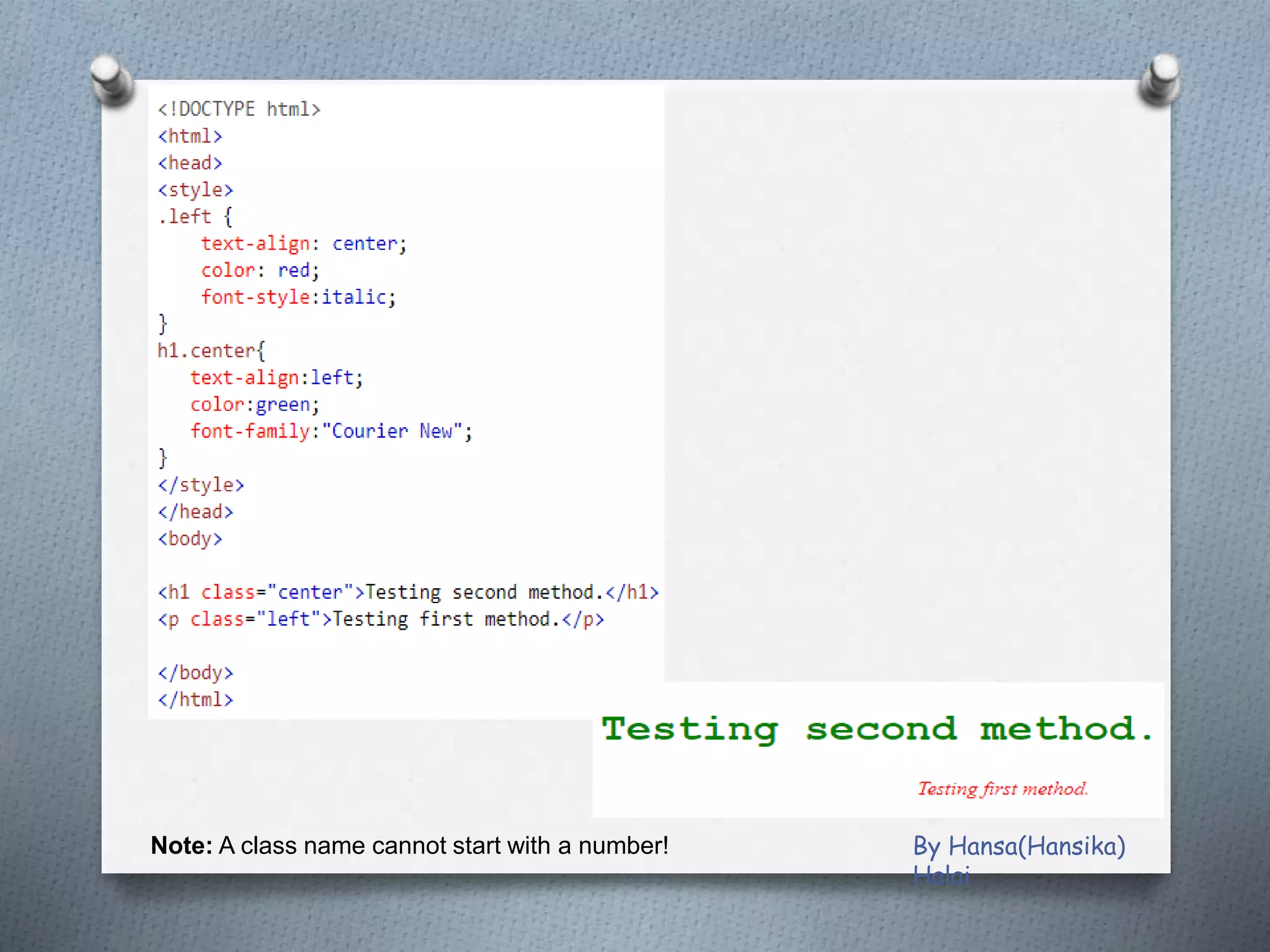Click the green Testing second method heading

click(x=877, y=729)
